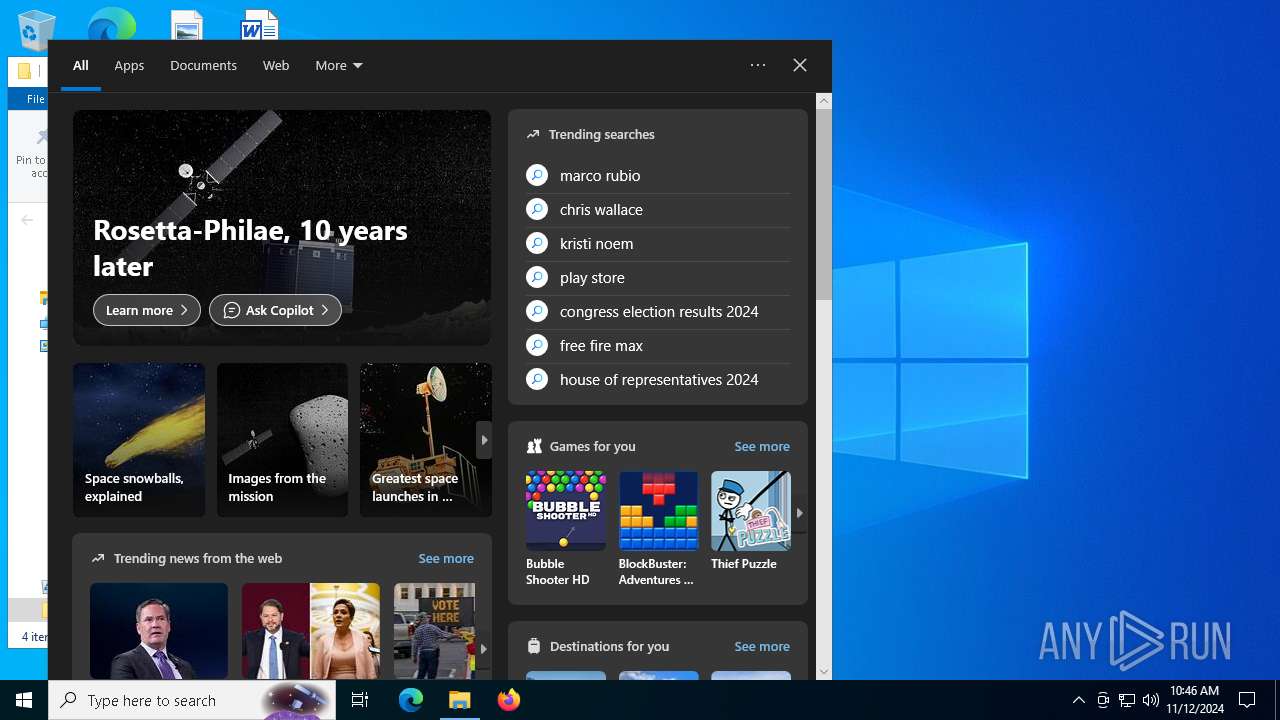Open the File menu in File Explorer
This screenshot has height=720, width=1280.
[35, 99]
